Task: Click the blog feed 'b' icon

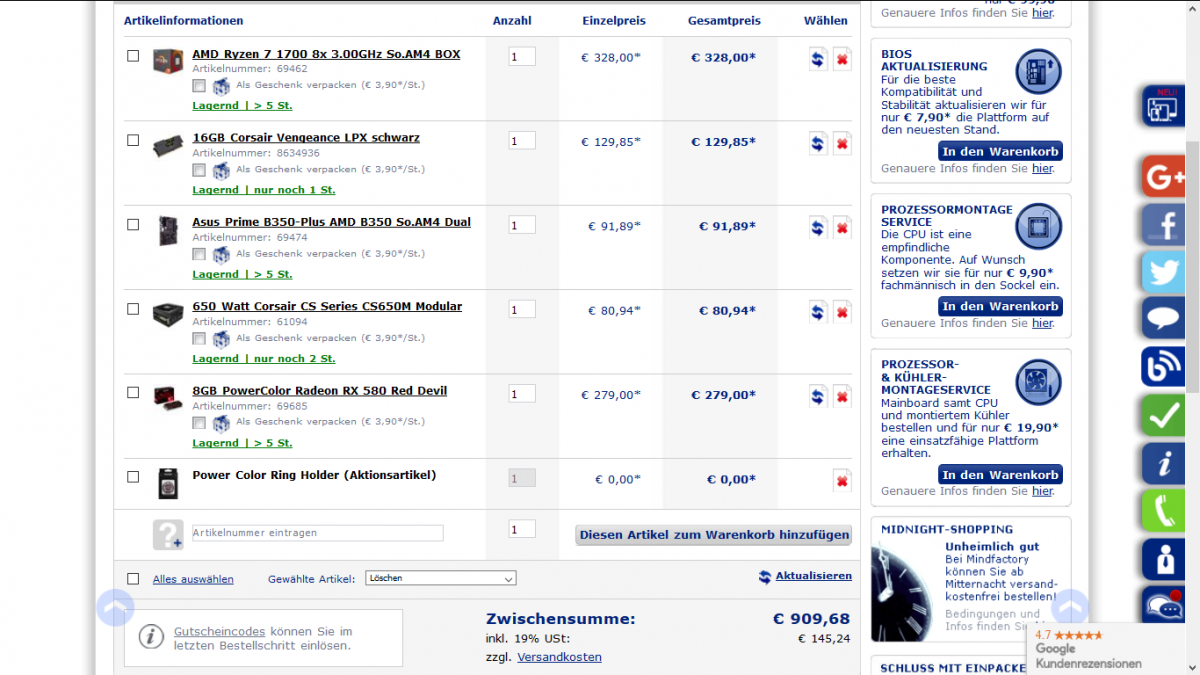Action: (1164, 367)
